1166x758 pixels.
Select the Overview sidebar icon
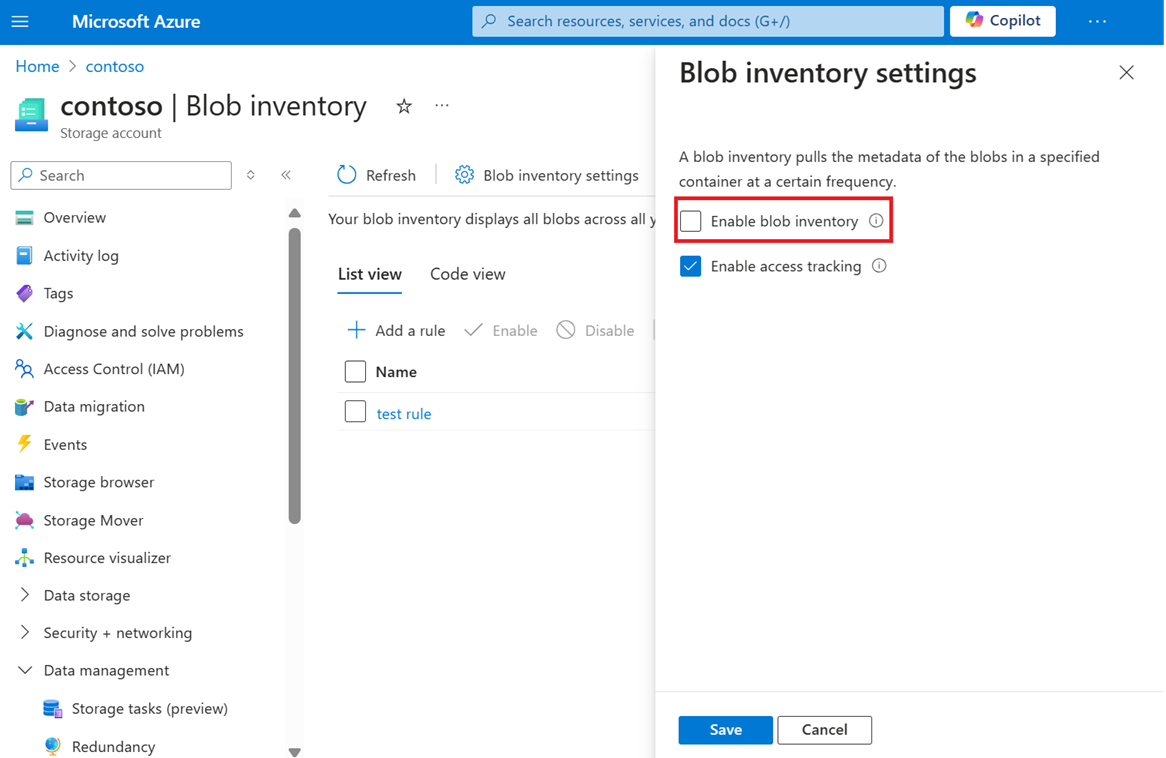click(74, 217)
